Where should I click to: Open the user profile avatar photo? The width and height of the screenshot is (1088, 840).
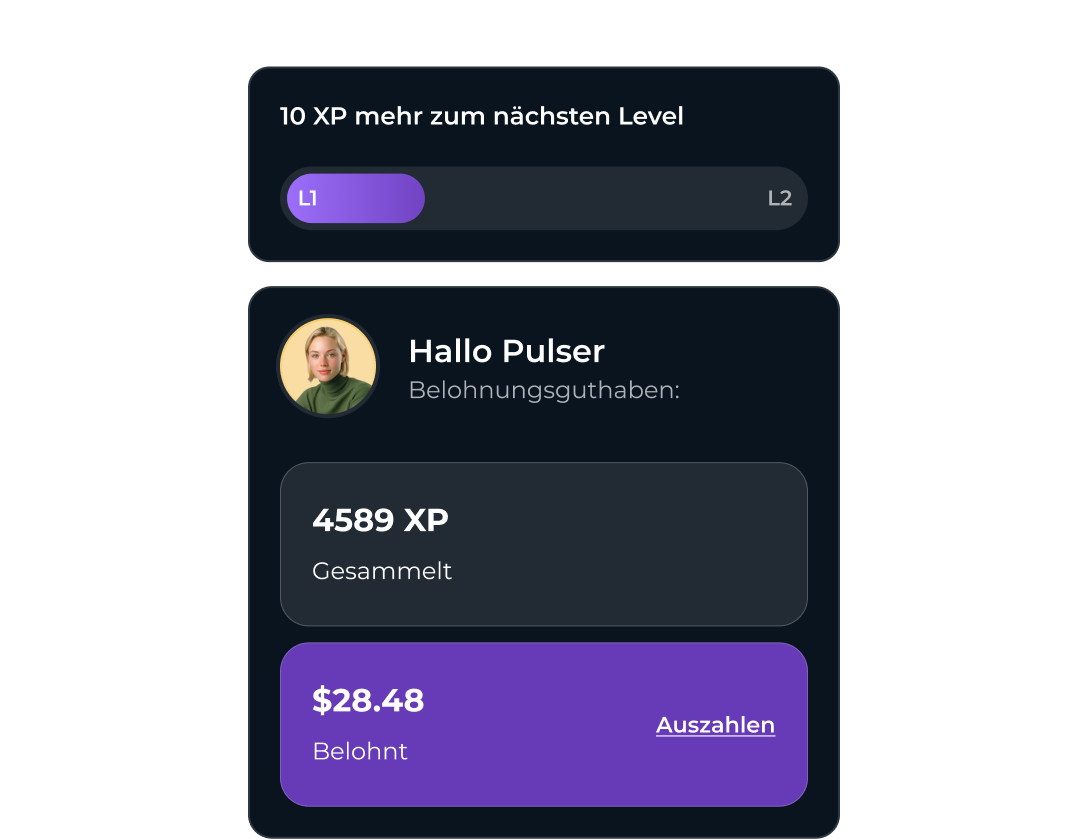pyautogui.click(x=328, y=366)
